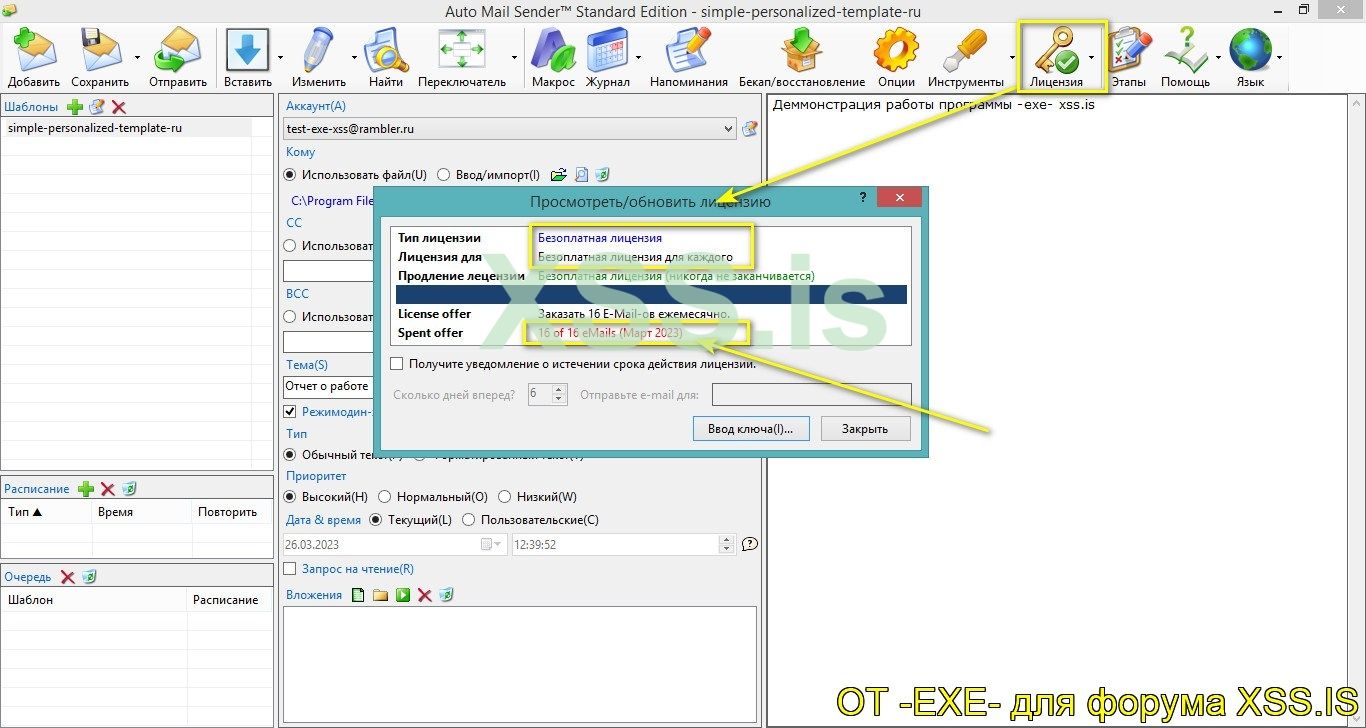Open the Опции gear icon

896,50
